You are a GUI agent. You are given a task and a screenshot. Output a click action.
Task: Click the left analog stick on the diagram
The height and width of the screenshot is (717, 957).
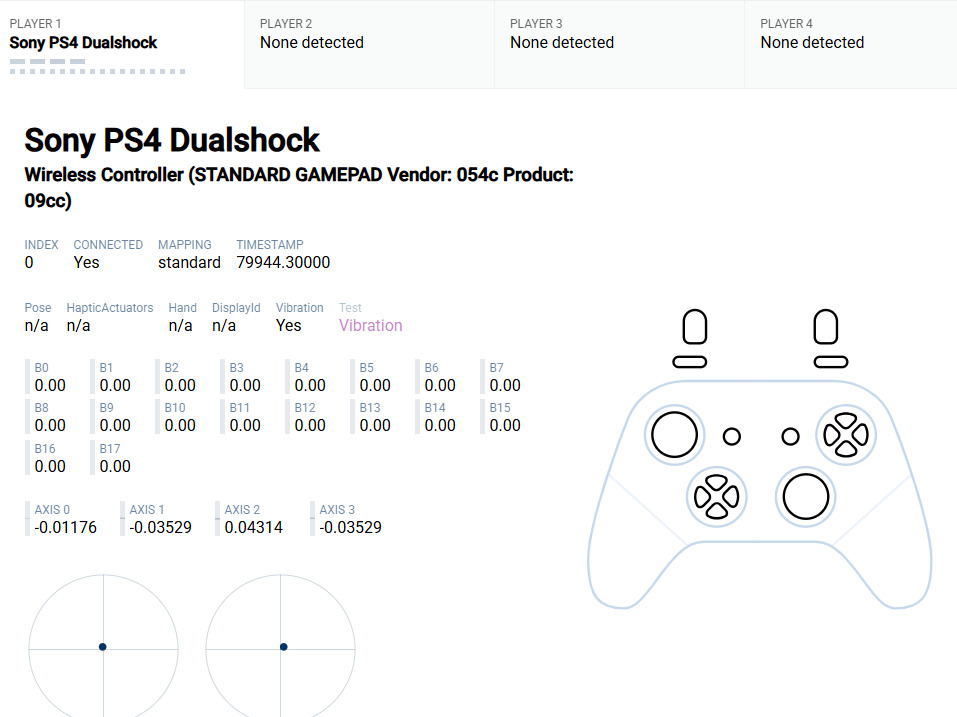point(674,435)
